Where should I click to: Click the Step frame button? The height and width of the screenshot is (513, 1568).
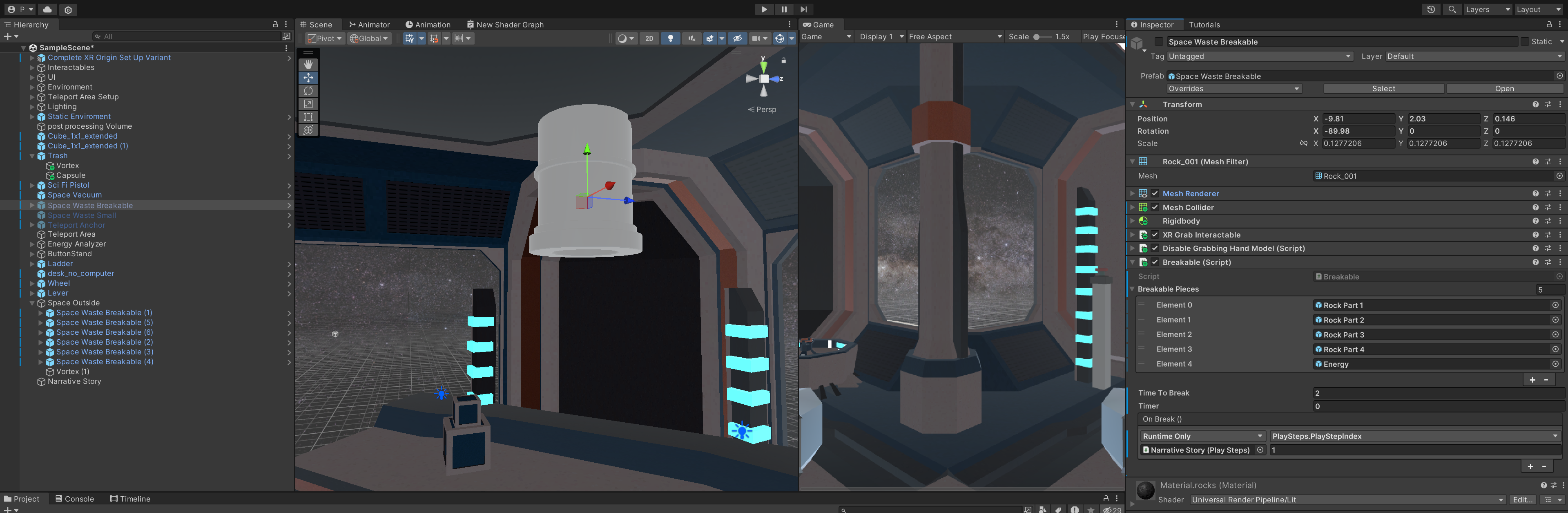click(803, 9)
